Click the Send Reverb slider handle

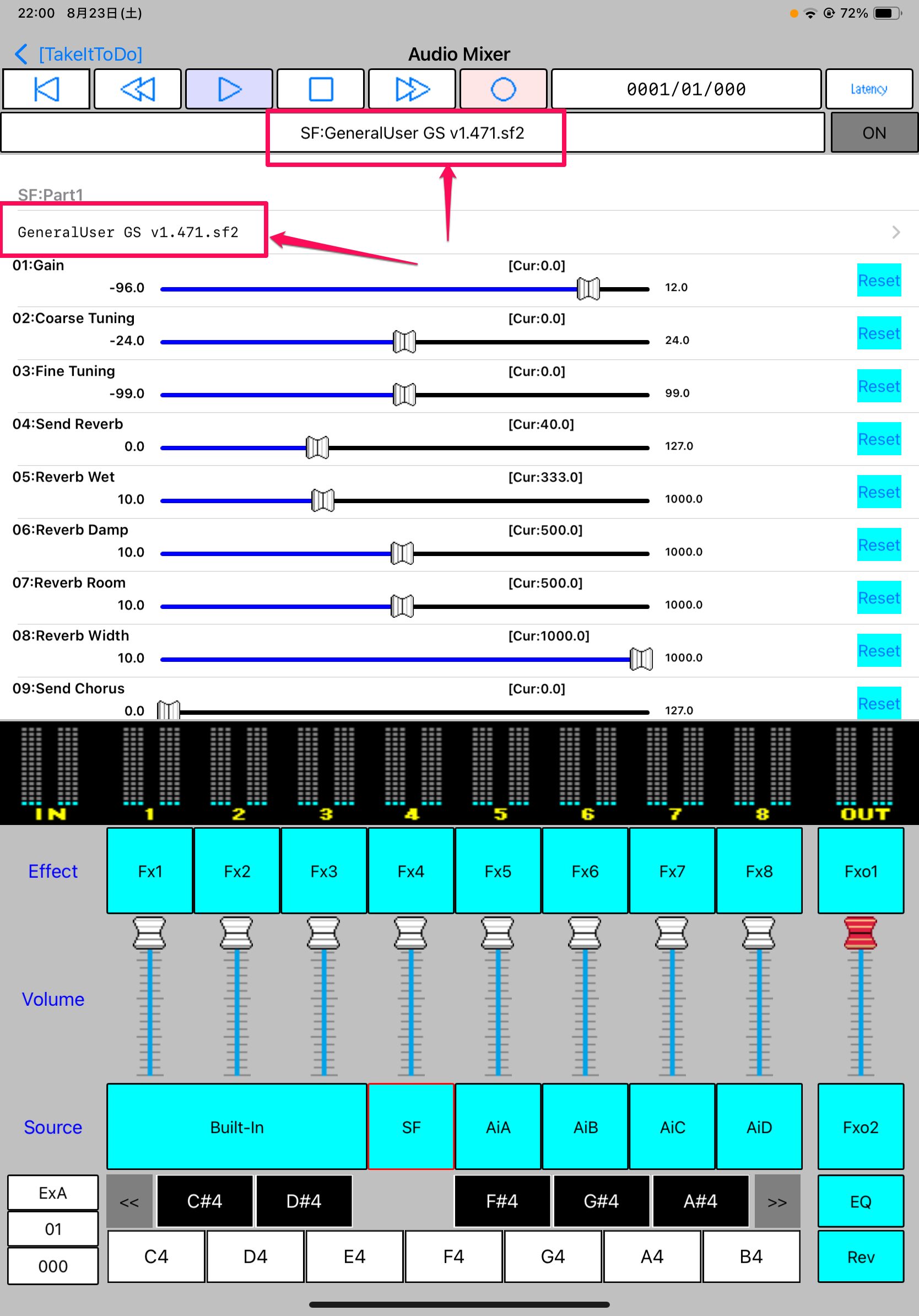(317, 447)
